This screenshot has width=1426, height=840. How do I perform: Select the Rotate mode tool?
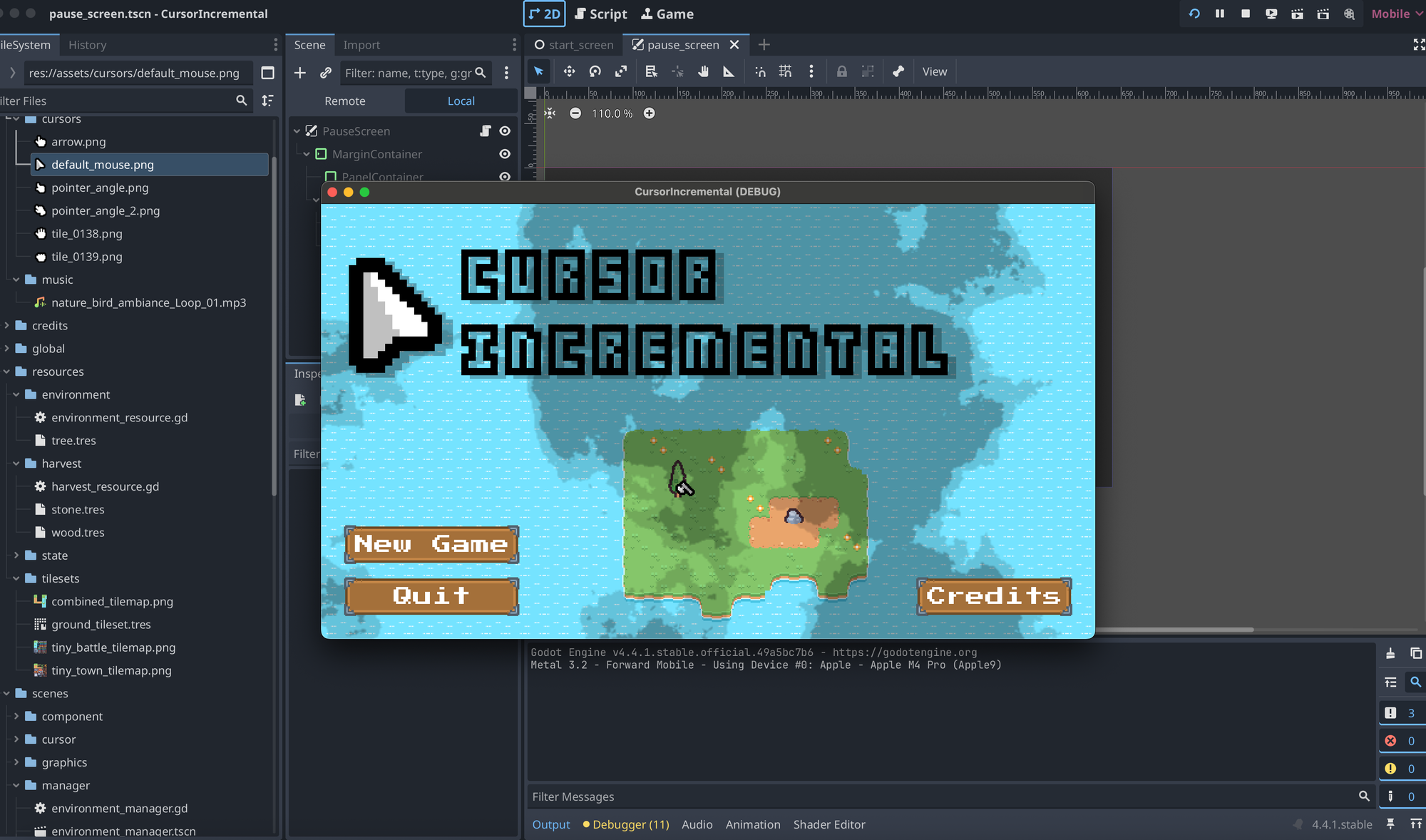595,71
